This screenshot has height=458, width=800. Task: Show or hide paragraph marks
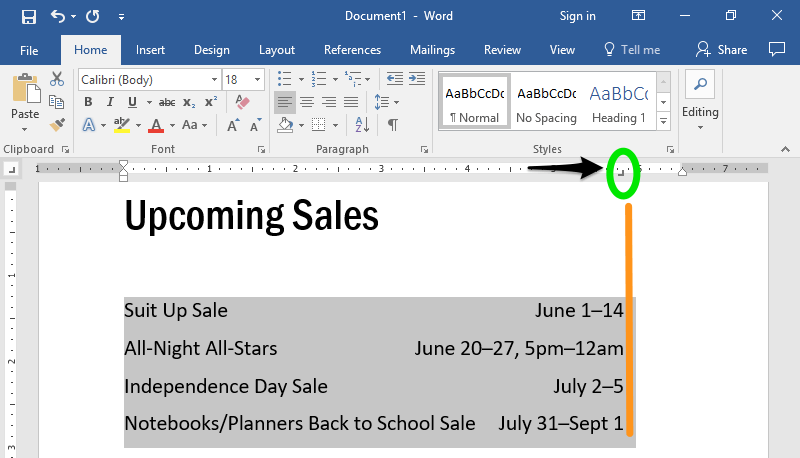(393, 125)
